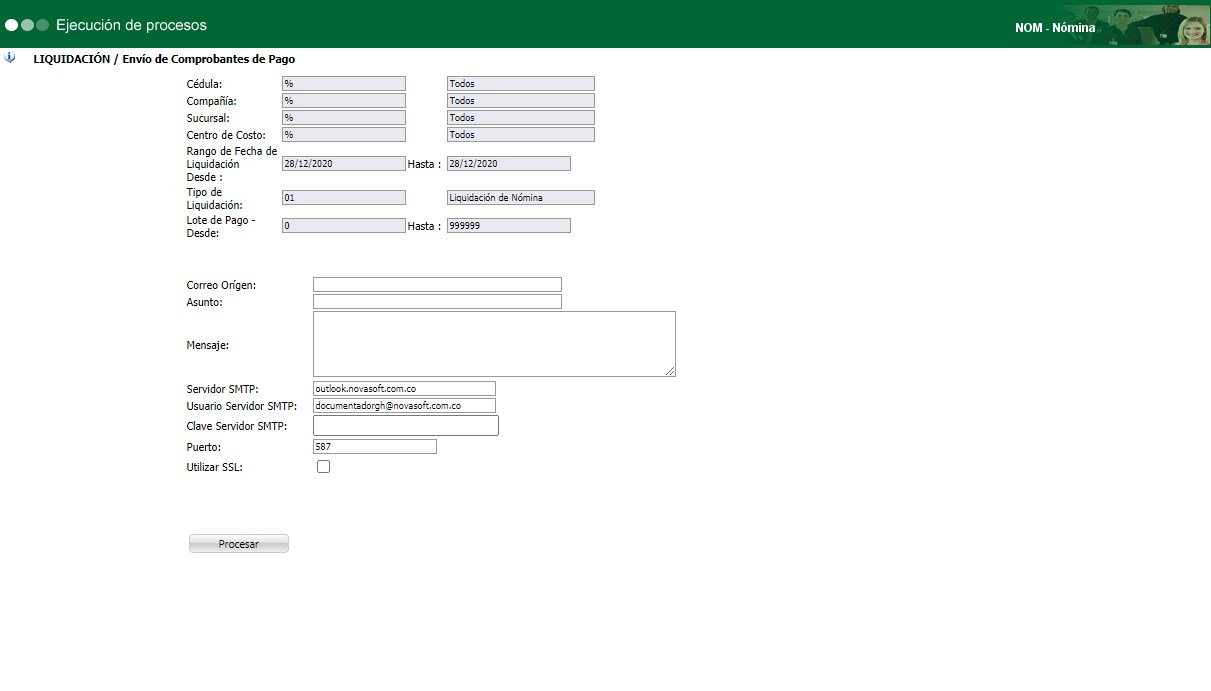Enable the Utilizar SSL checkbox

323,466
